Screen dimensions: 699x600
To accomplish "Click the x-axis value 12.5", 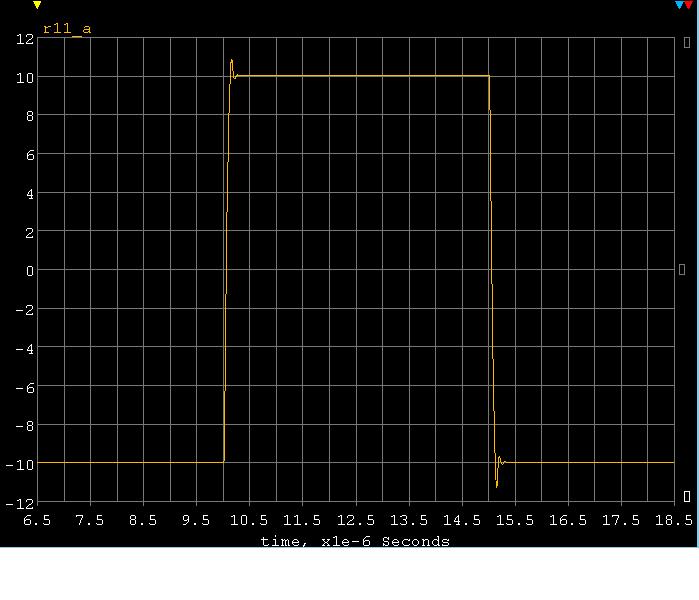I will click(356, 520).
